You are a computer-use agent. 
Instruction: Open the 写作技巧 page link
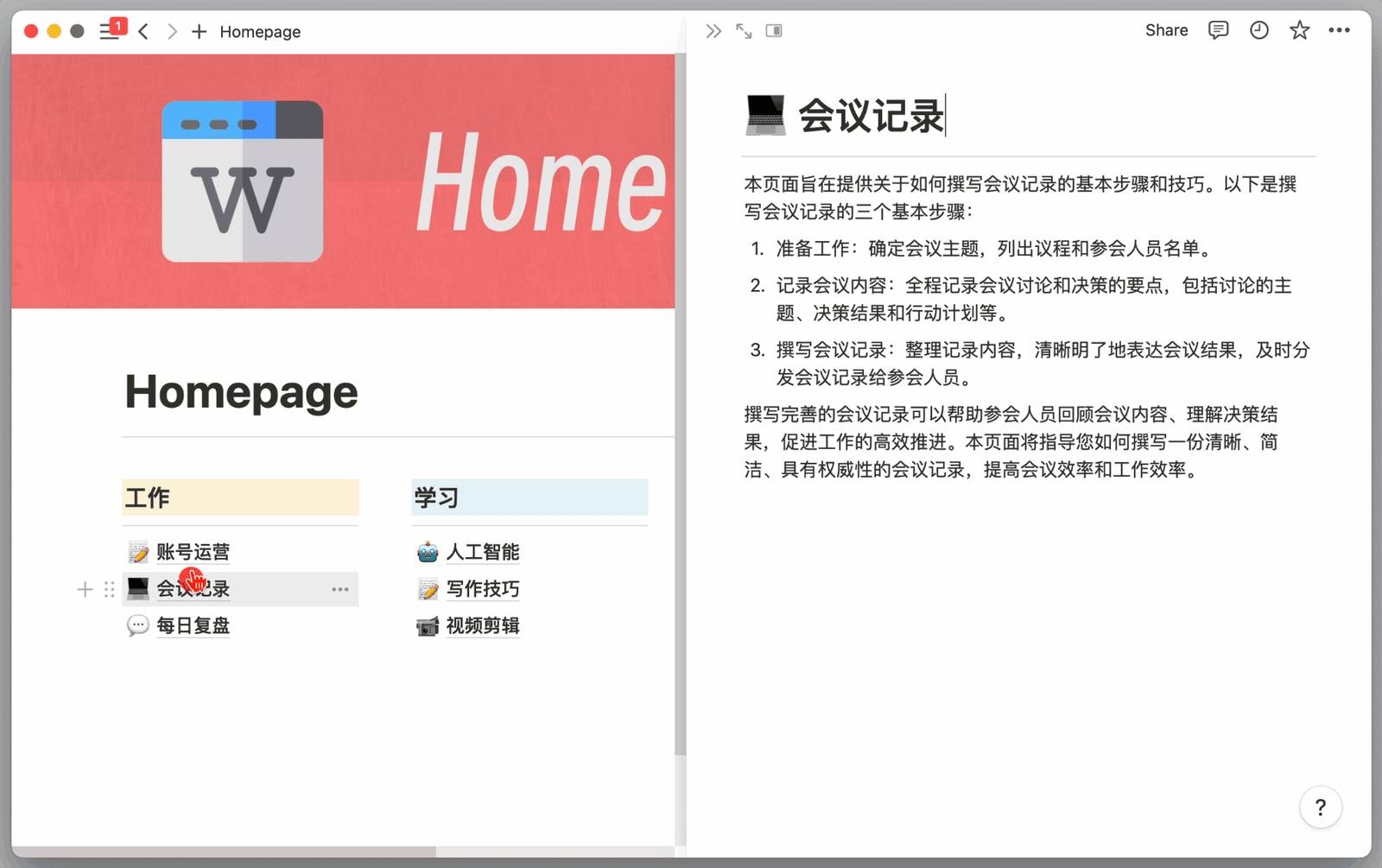(483, 590)
